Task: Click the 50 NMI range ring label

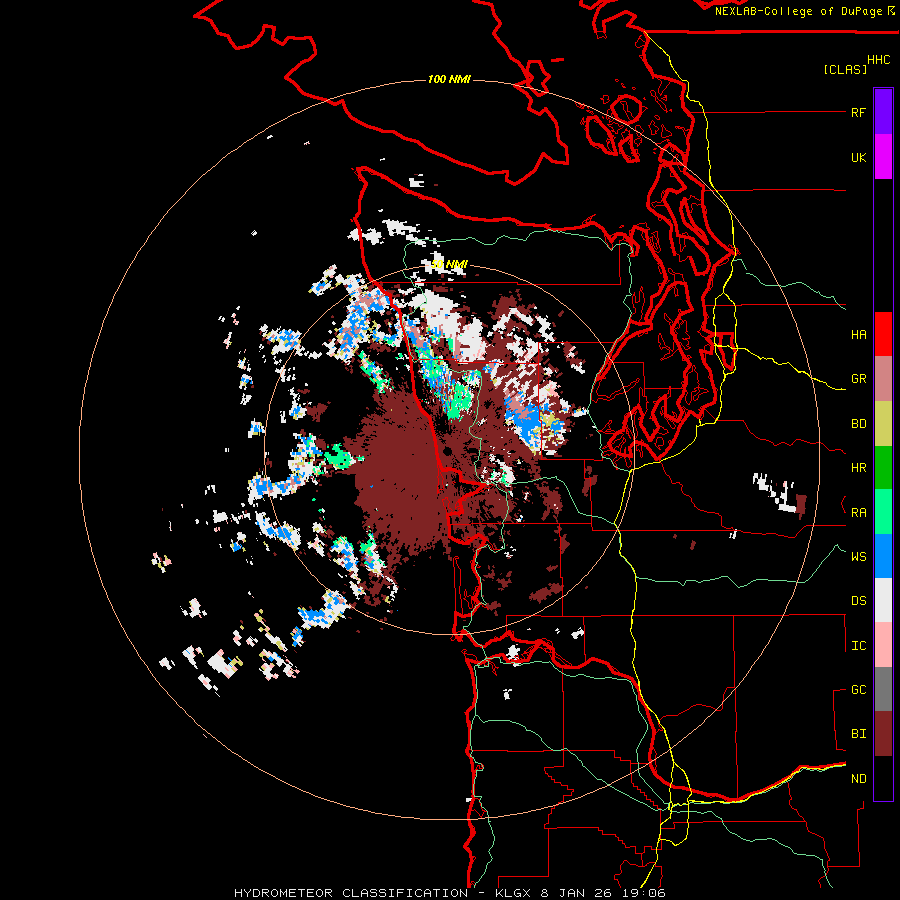Action: point(449,264)
